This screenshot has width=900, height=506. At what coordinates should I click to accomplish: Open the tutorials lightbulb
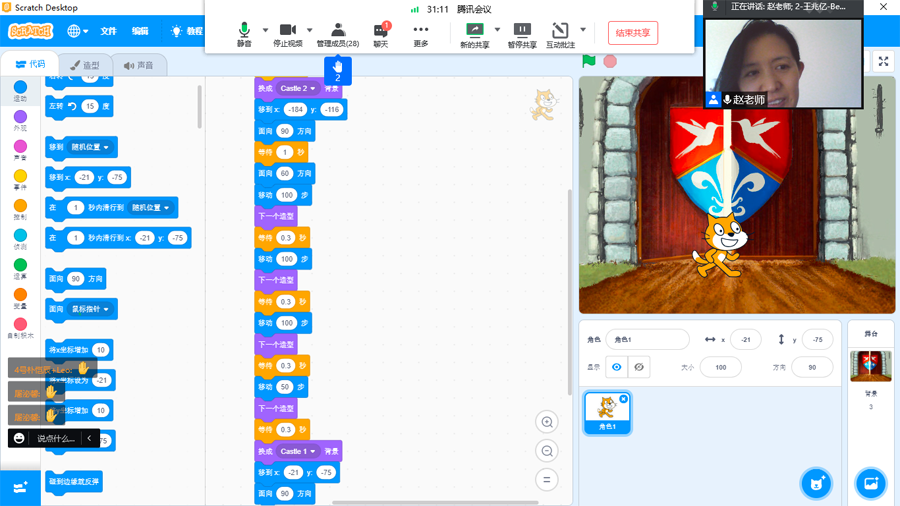pyautogui.click(x=187, y=31)
